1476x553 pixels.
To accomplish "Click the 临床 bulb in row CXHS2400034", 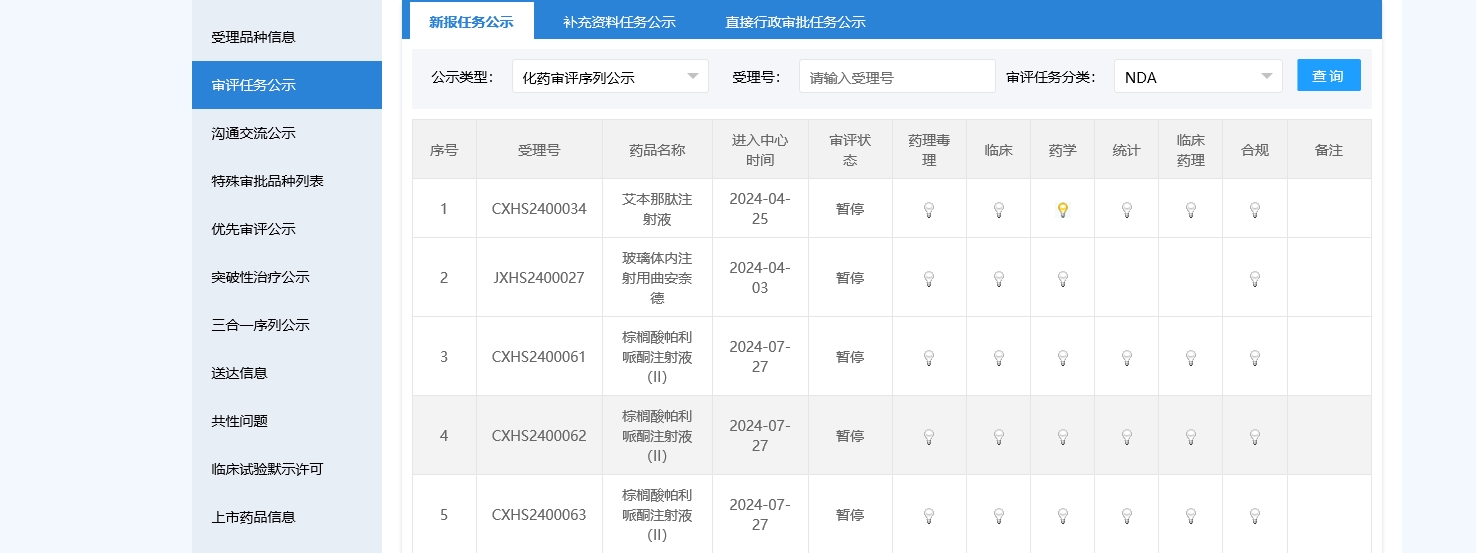I will click(998, 210).
